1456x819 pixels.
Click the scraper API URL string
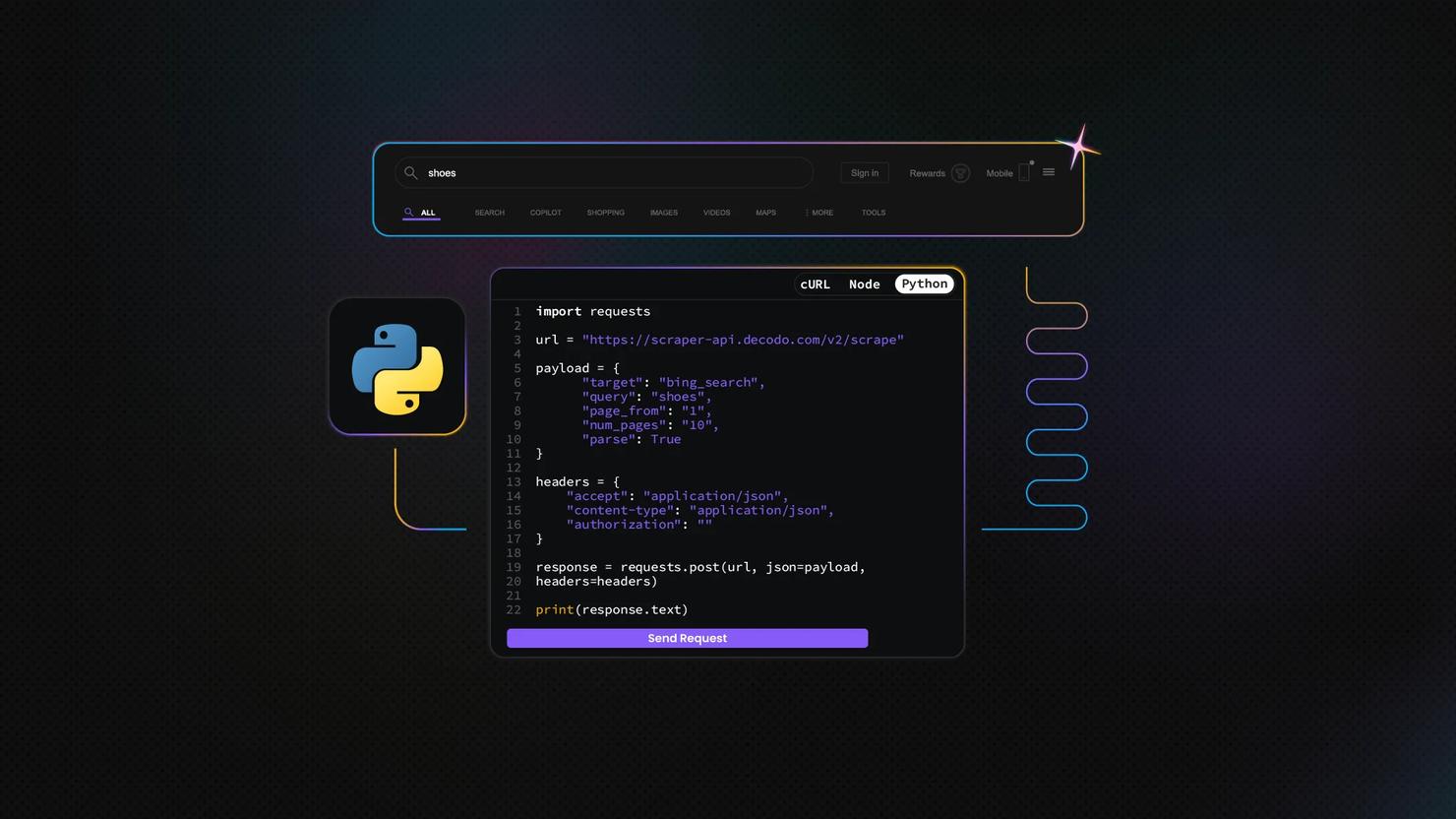pyautogui.click(x=743, y=340)
